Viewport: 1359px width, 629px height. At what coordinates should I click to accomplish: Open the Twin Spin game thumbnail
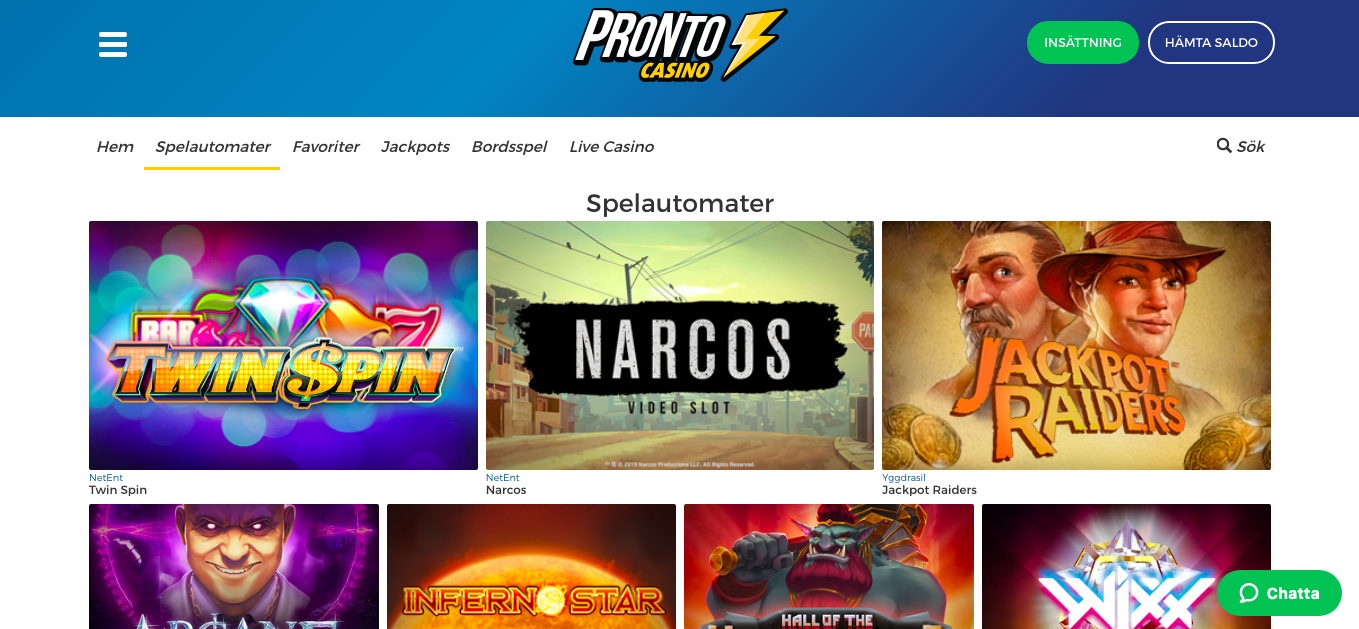pyautogui.click(x=283, y=345)
